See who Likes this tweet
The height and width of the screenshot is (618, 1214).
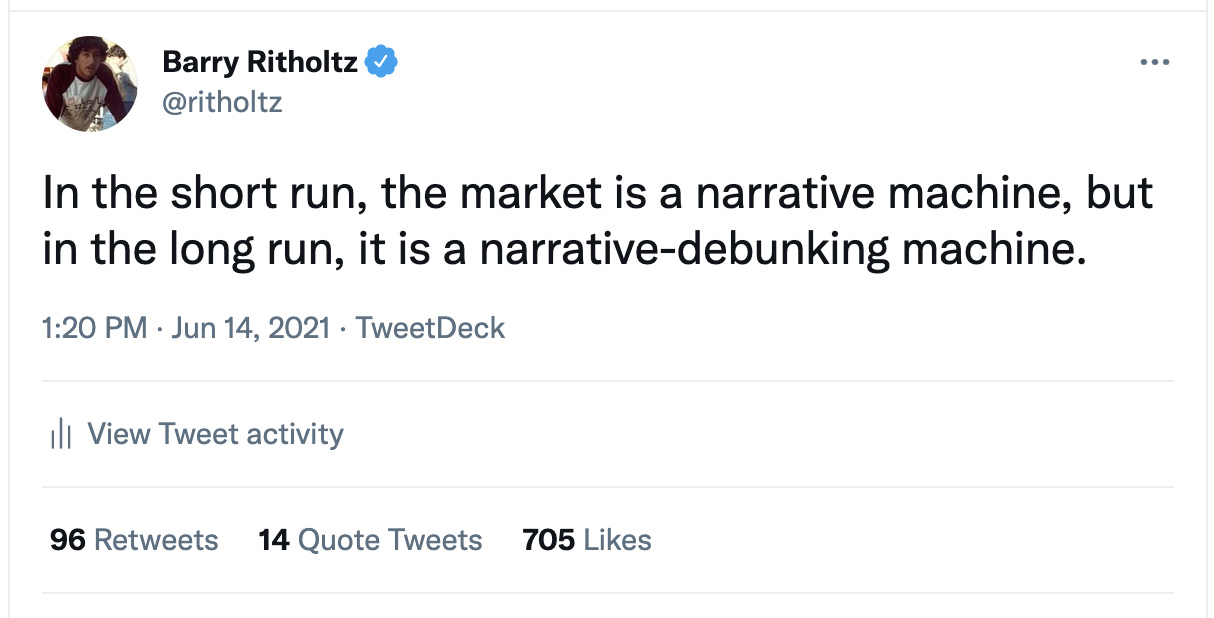(617, 540)
